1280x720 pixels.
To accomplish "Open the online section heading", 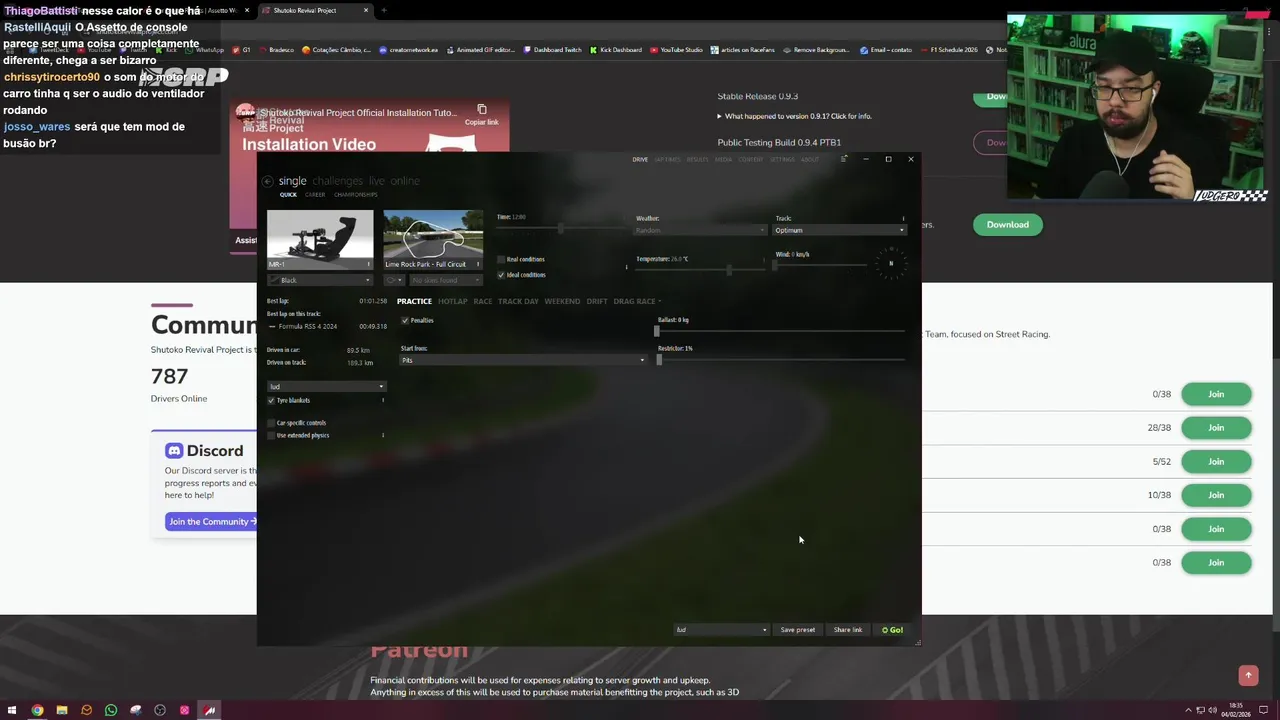I will coord(405,181).
